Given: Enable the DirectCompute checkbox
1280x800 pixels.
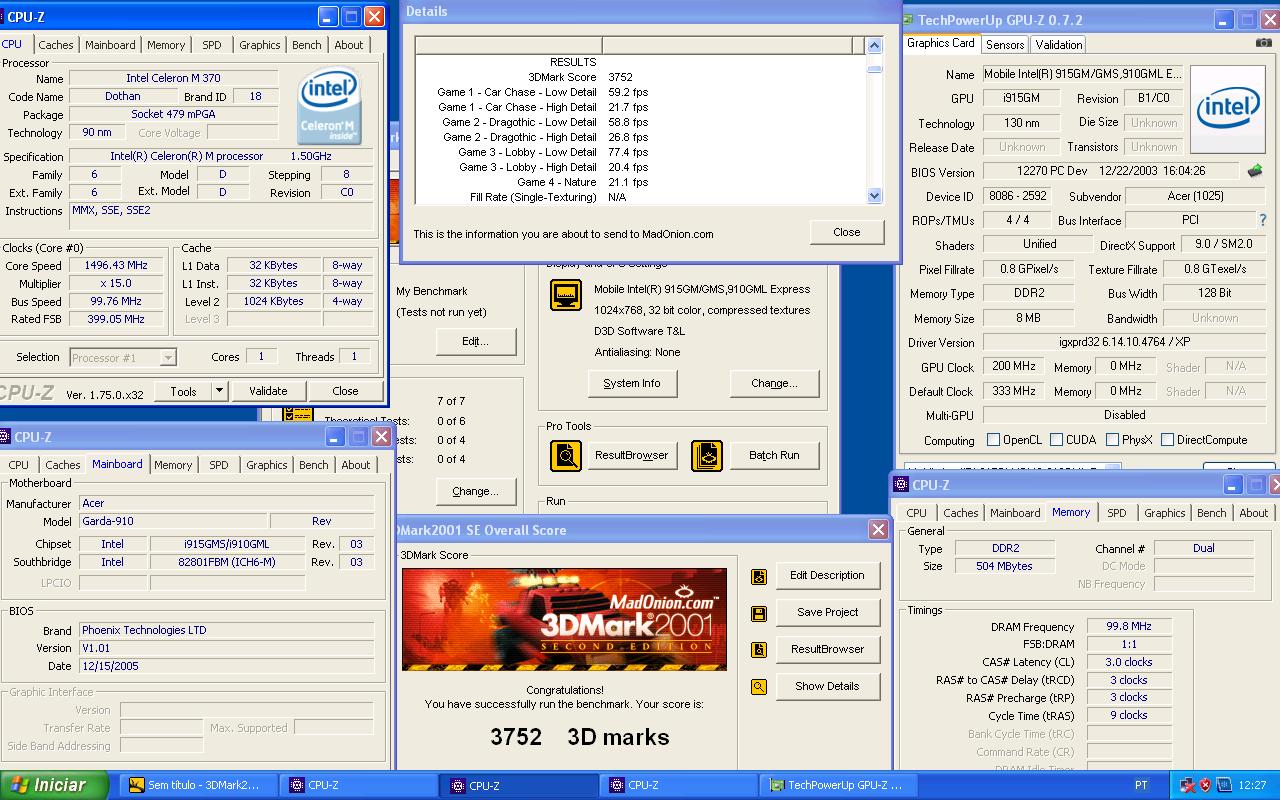Looking at the screenshot, I should pos(1167,439).
